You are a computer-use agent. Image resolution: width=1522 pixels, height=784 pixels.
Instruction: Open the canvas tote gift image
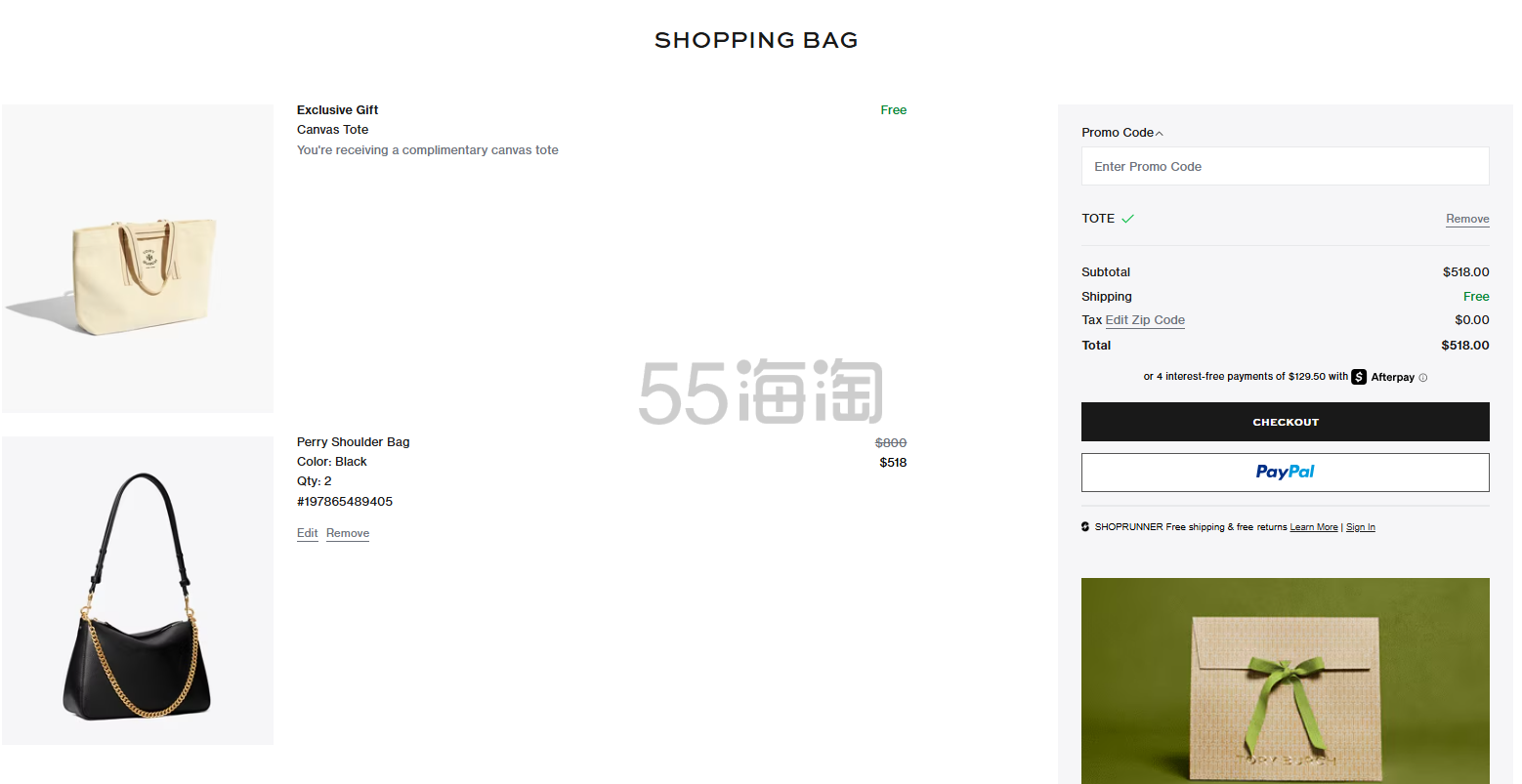(x=138, y=259)
